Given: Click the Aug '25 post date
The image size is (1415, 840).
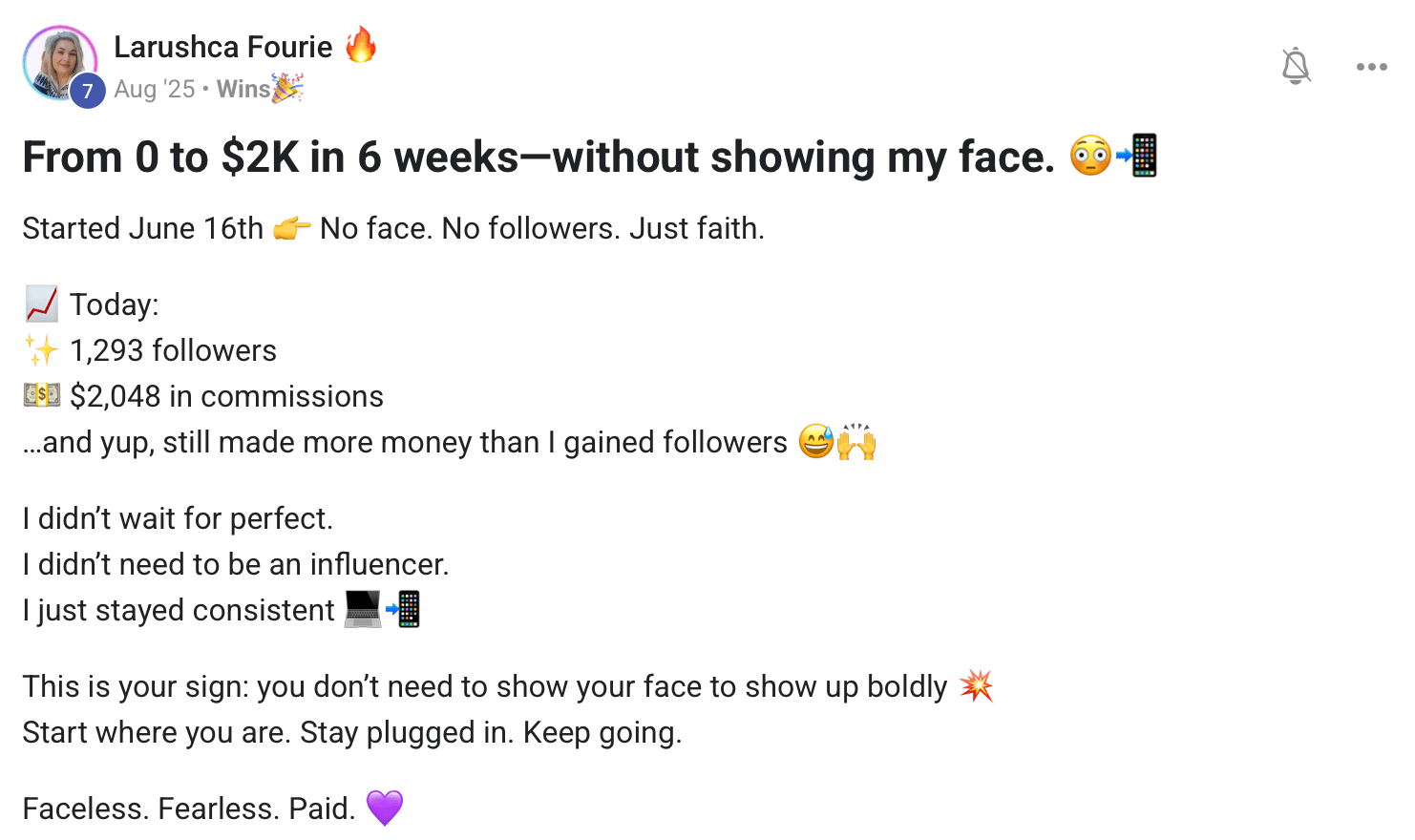Looking at the screenshot, I should (154, 89).
